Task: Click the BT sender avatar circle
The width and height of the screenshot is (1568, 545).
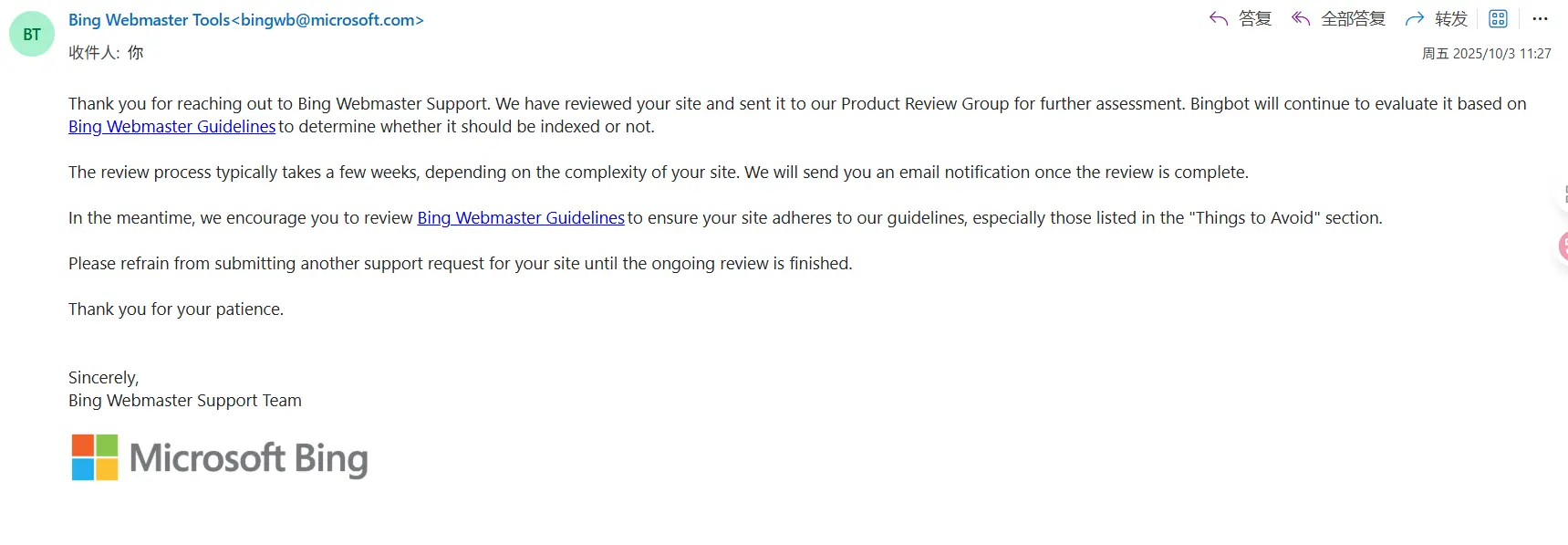Action: (x=32, y=34)
